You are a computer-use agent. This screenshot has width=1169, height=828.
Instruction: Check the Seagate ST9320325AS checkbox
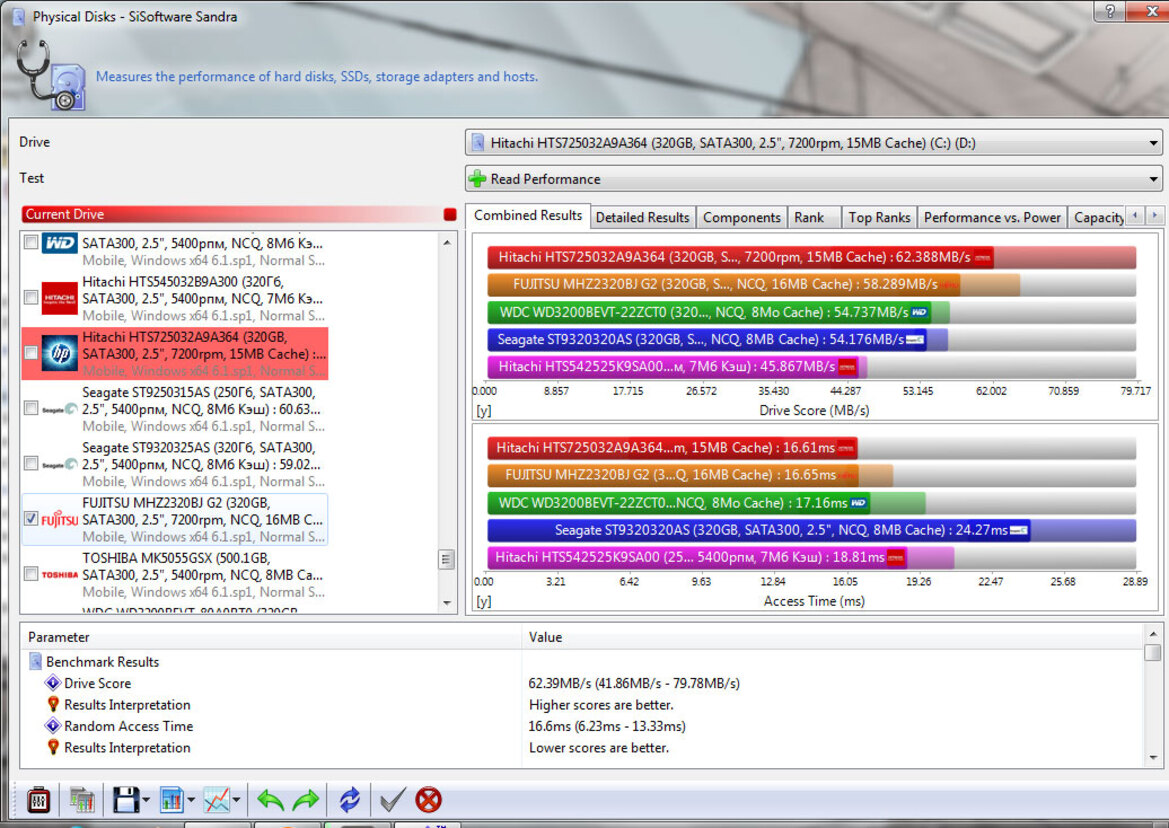(x=31, y=464)
